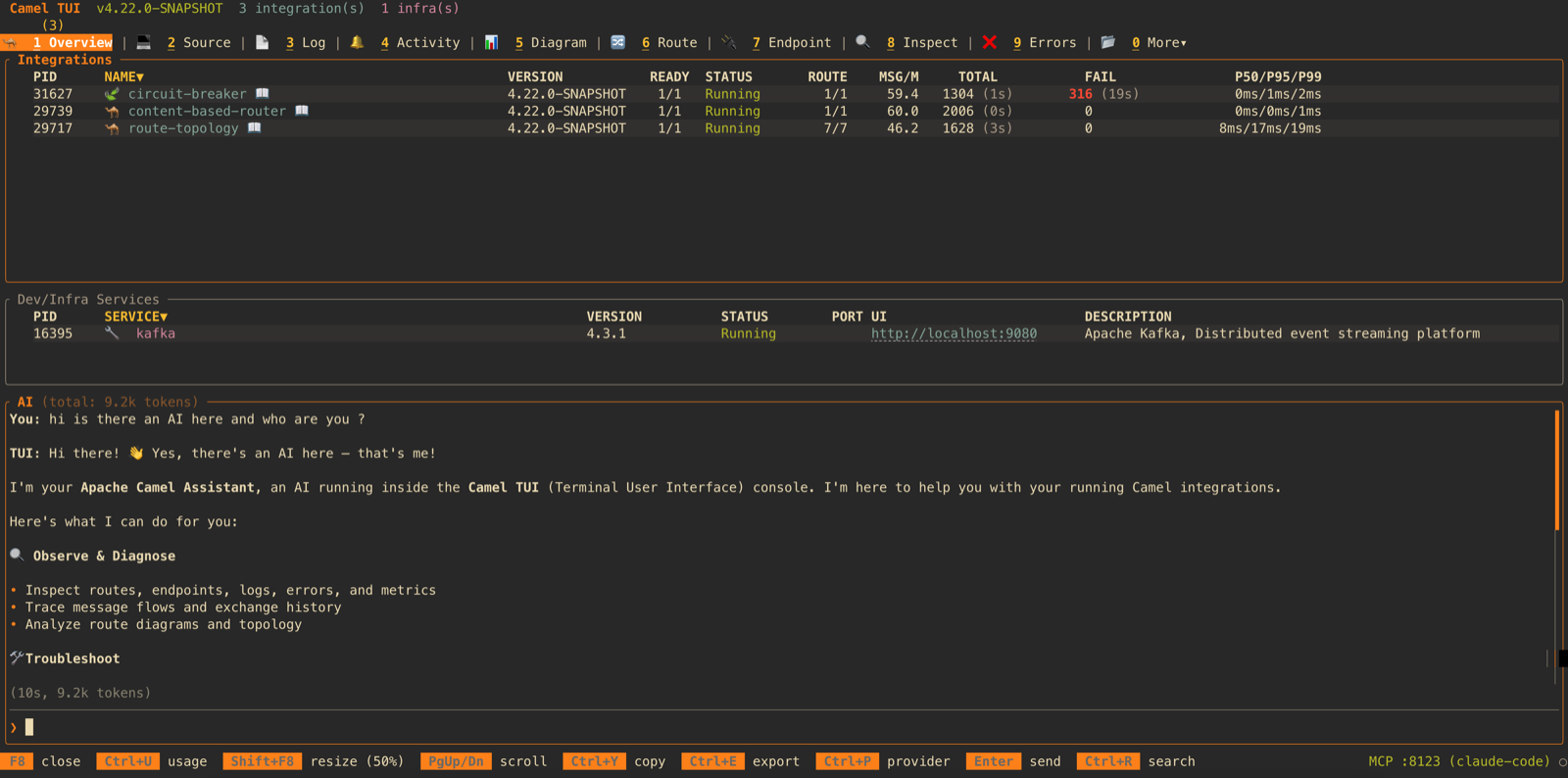Open the 9 Errors tab
This screenshot has height=778, width=1568.
(1045, 43)
